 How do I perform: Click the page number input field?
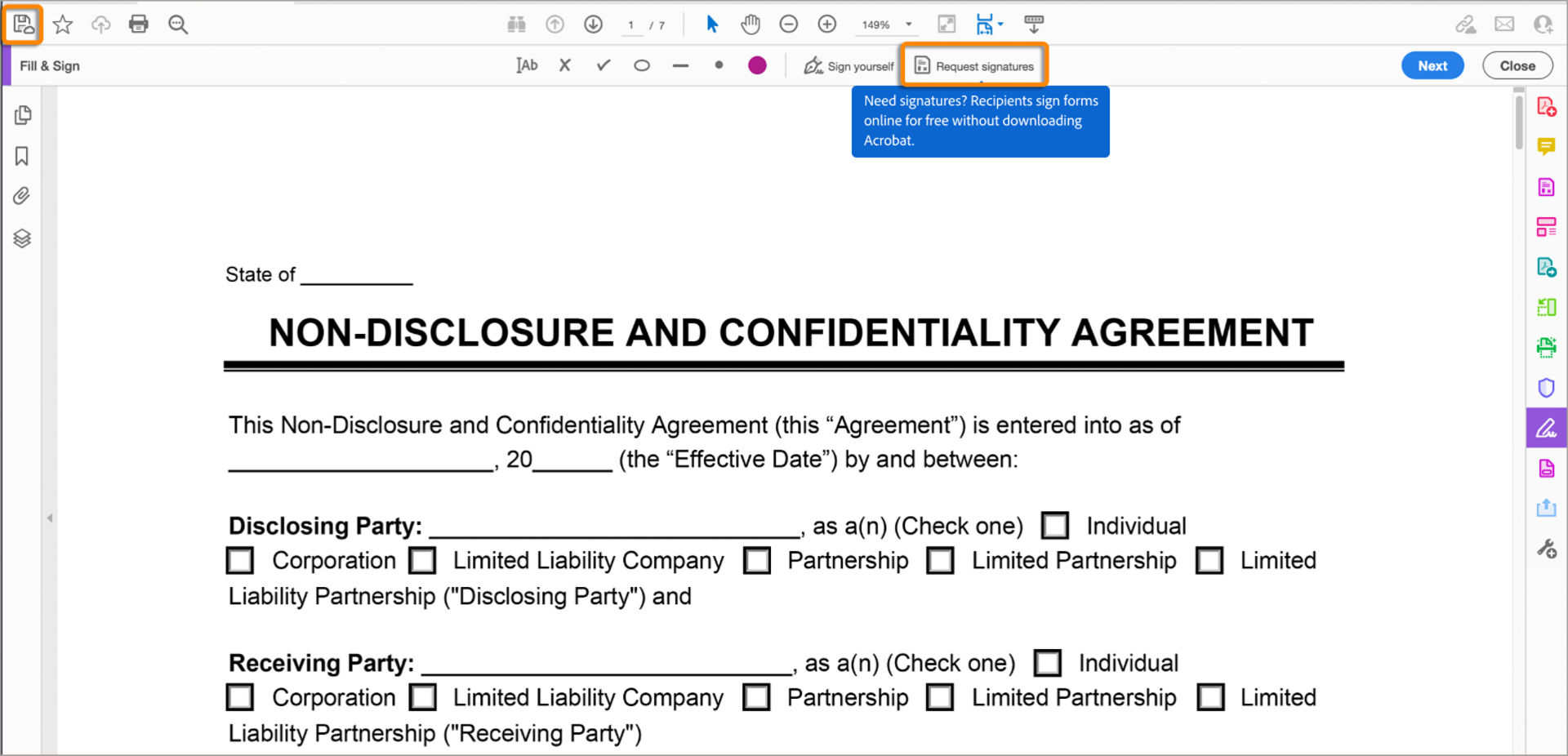click(631, 24)
